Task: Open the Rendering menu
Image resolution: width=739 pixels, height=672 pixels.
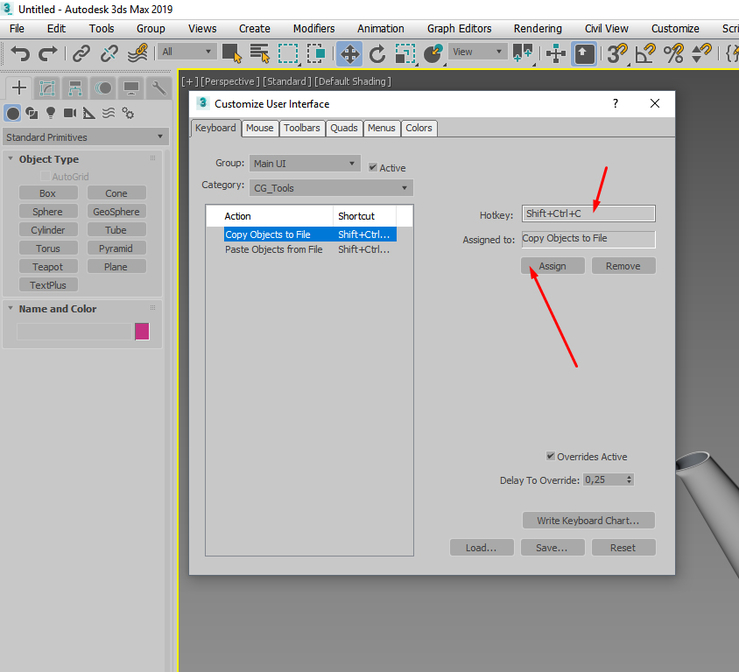Action: pyautogui.click(x=538, y=29)
